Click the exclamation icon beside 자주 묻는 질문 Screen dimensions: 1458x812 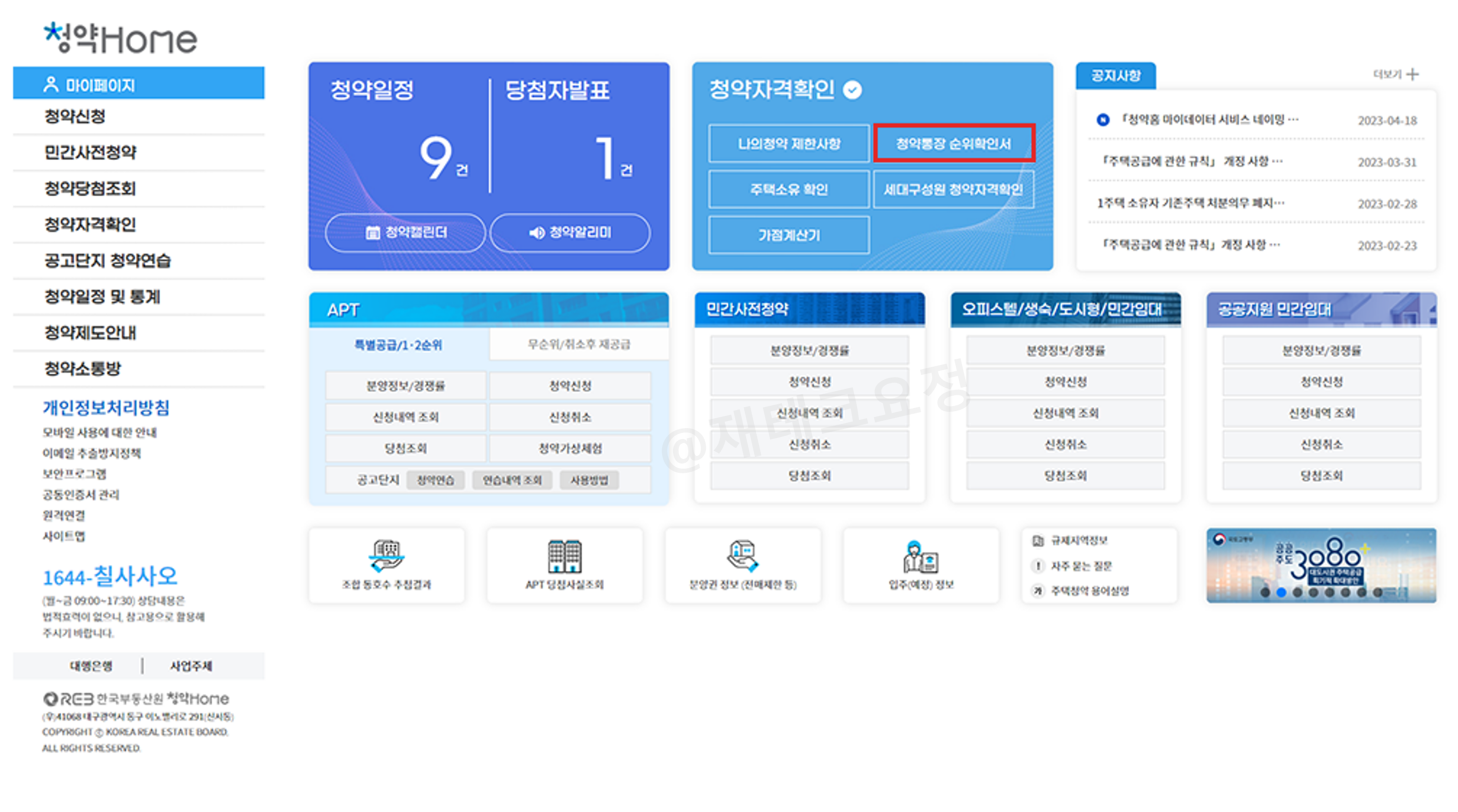[1037, 566]
